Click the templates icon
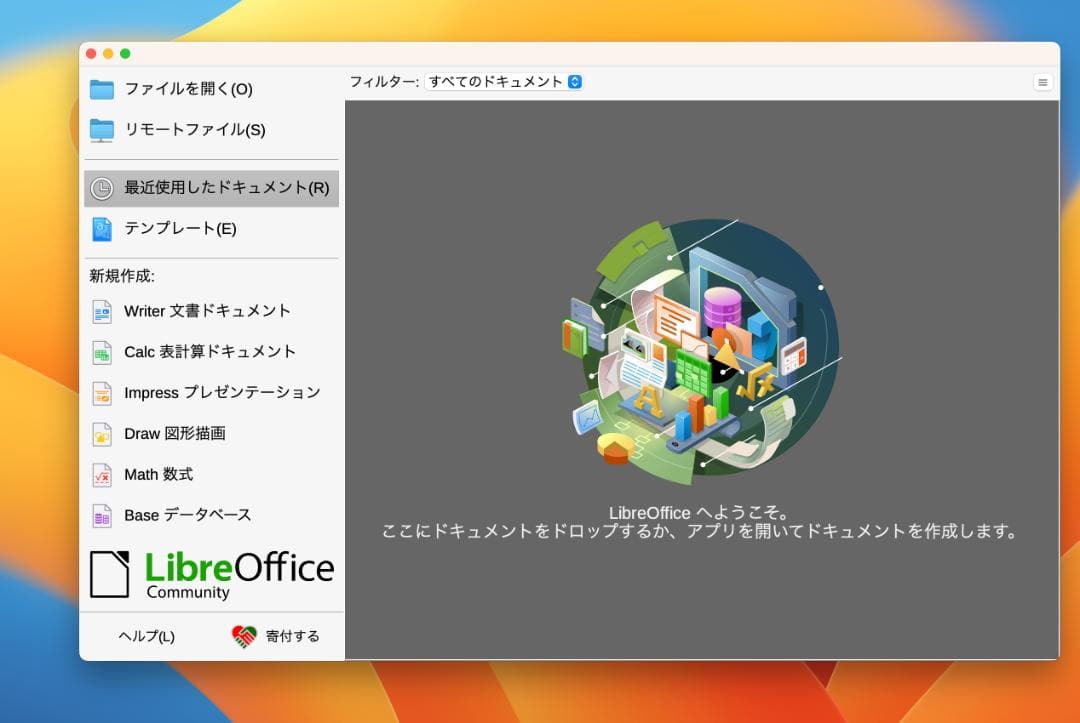Image resolution: width=1080 pixels, height=723 pixels. pos(102,229)
